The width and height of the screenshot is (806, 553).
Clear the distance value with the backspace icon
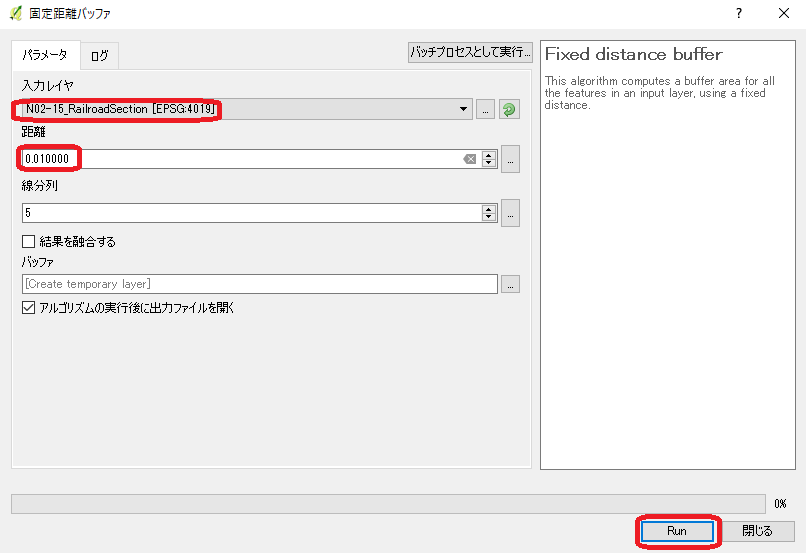point(469,159)
